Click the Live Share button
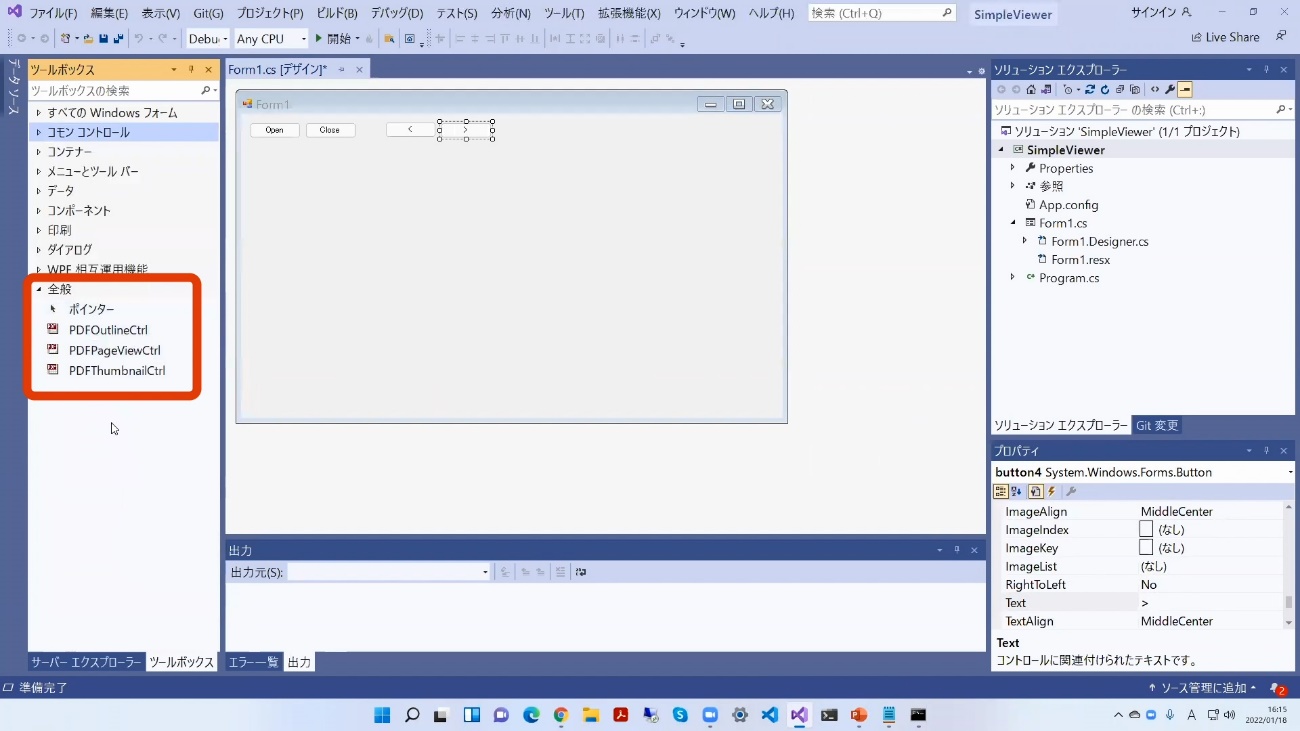 tap(1225, 37)
